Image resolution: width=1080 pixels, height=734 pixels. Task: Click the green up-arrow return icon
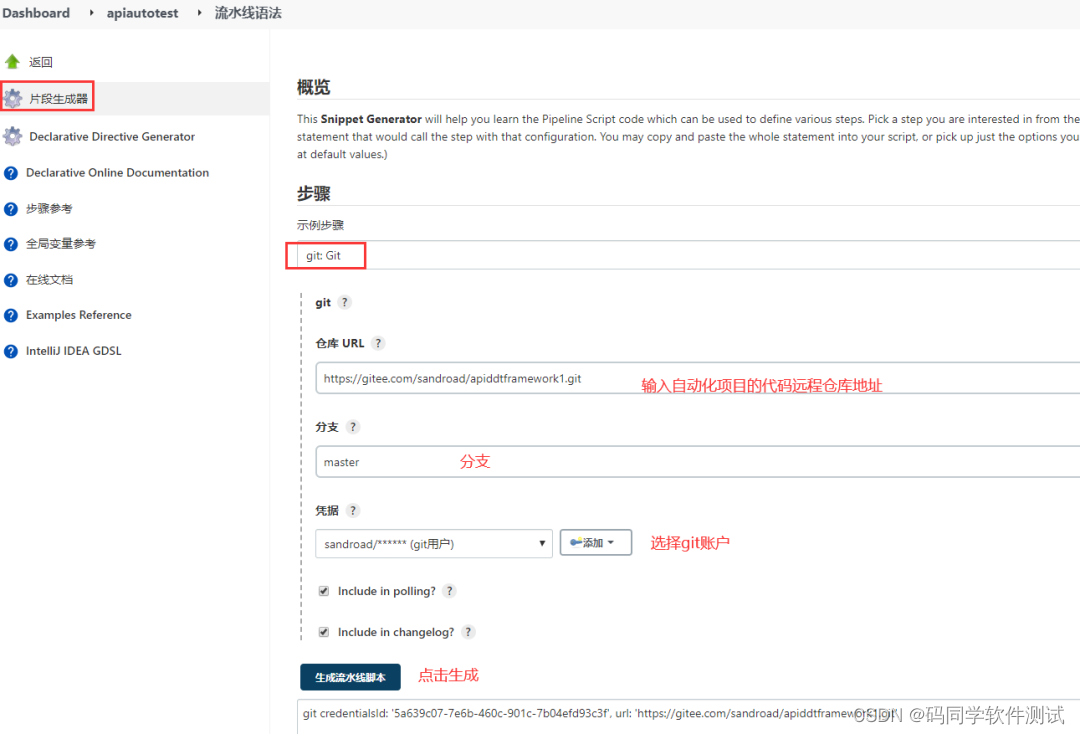tap(12, 62)
